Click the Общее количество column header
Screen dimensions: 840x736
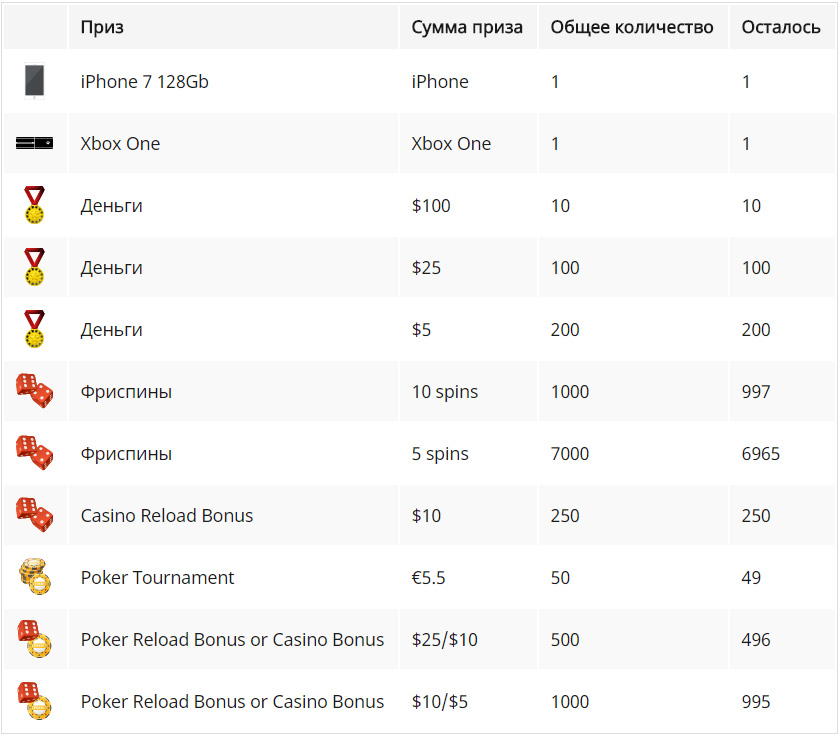(x=632, y=27)
